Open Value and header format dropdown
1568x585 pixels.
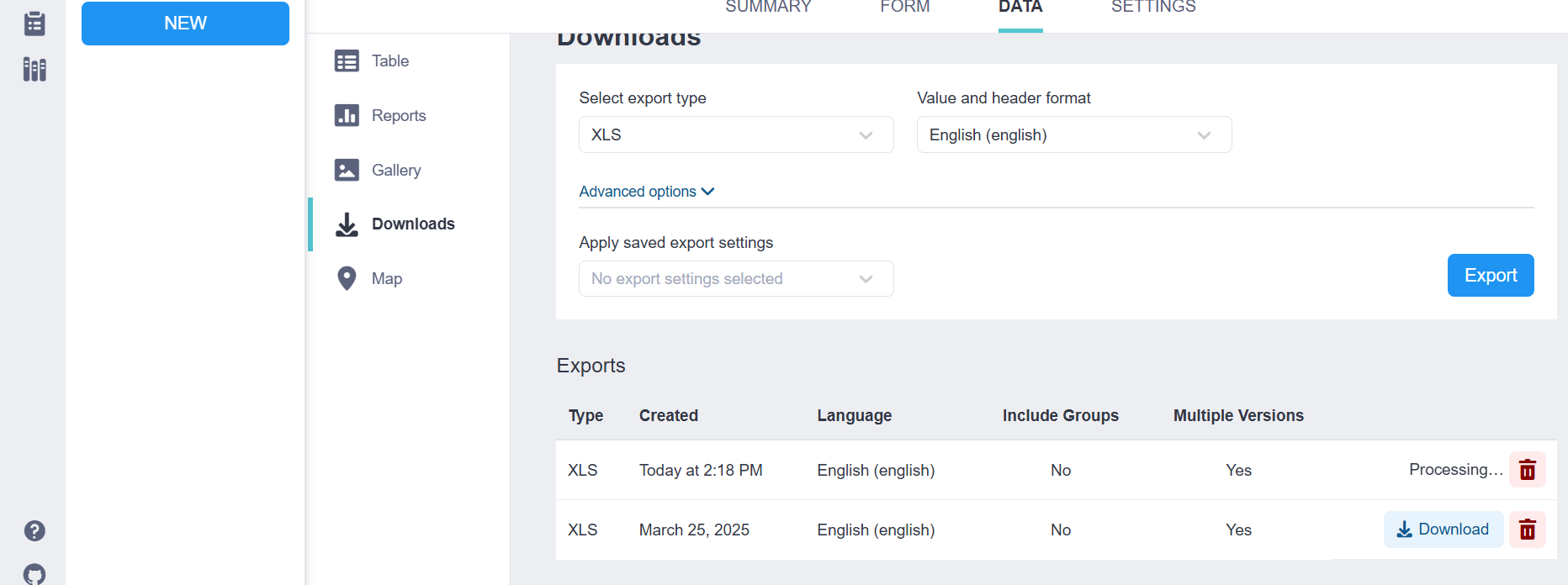click(x=1073, y=134)
